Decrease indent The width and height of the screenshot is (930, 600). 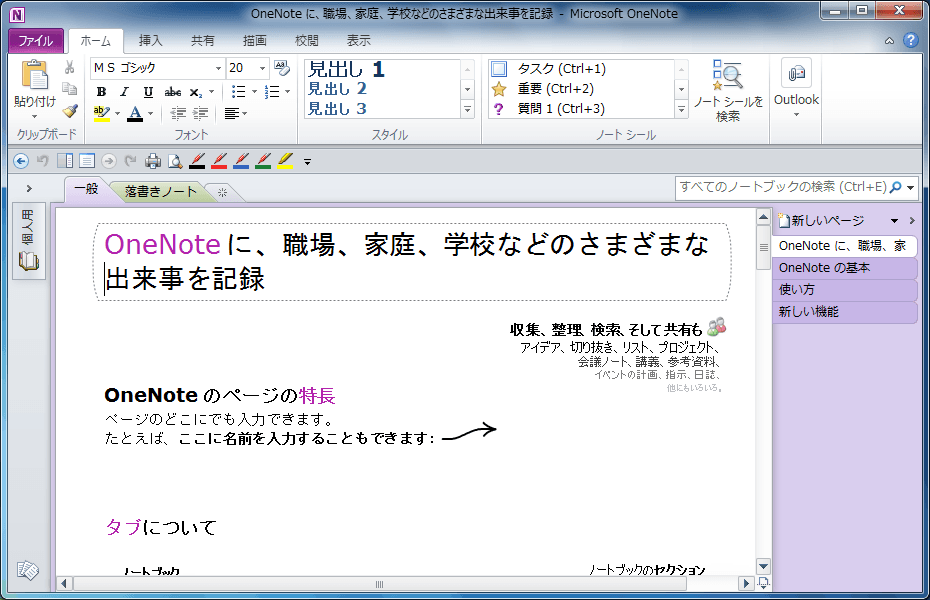(x=178, y=113)
